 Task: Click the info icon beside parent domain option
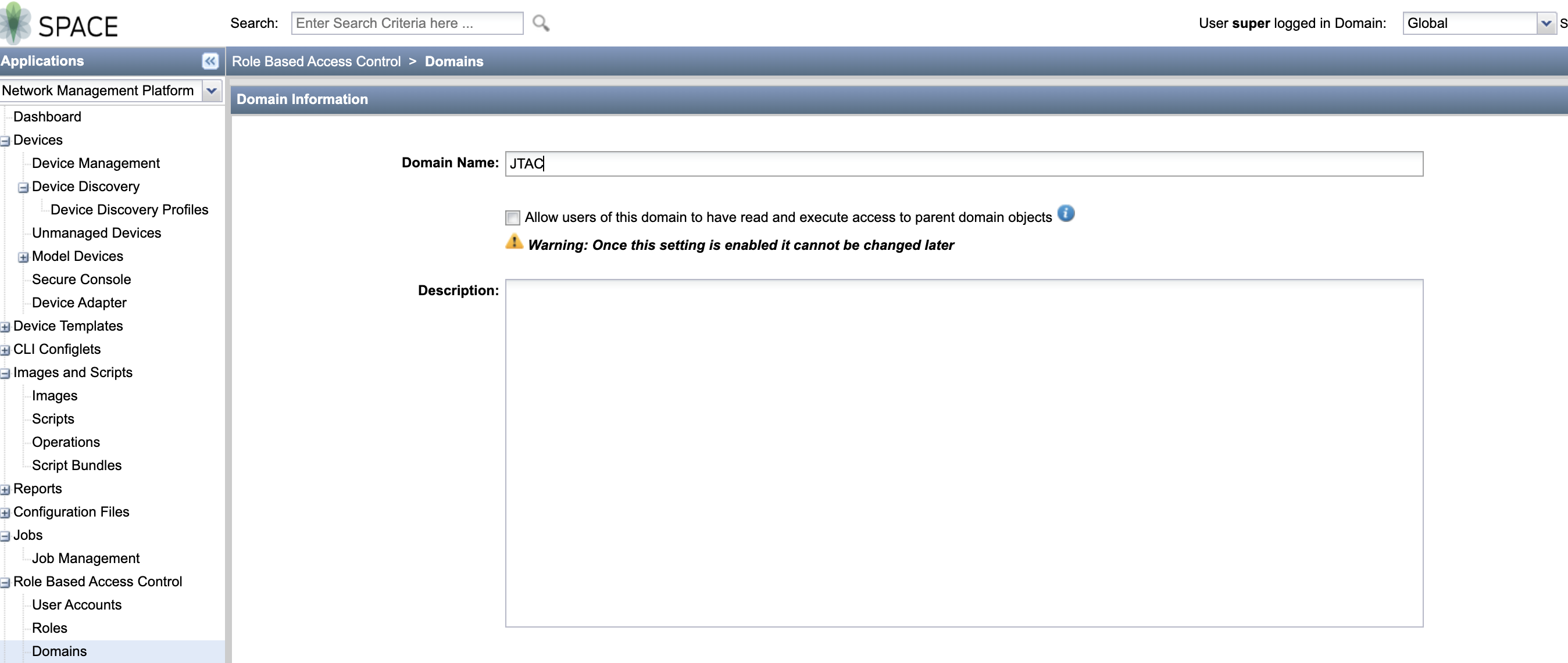pos(1067,214)
